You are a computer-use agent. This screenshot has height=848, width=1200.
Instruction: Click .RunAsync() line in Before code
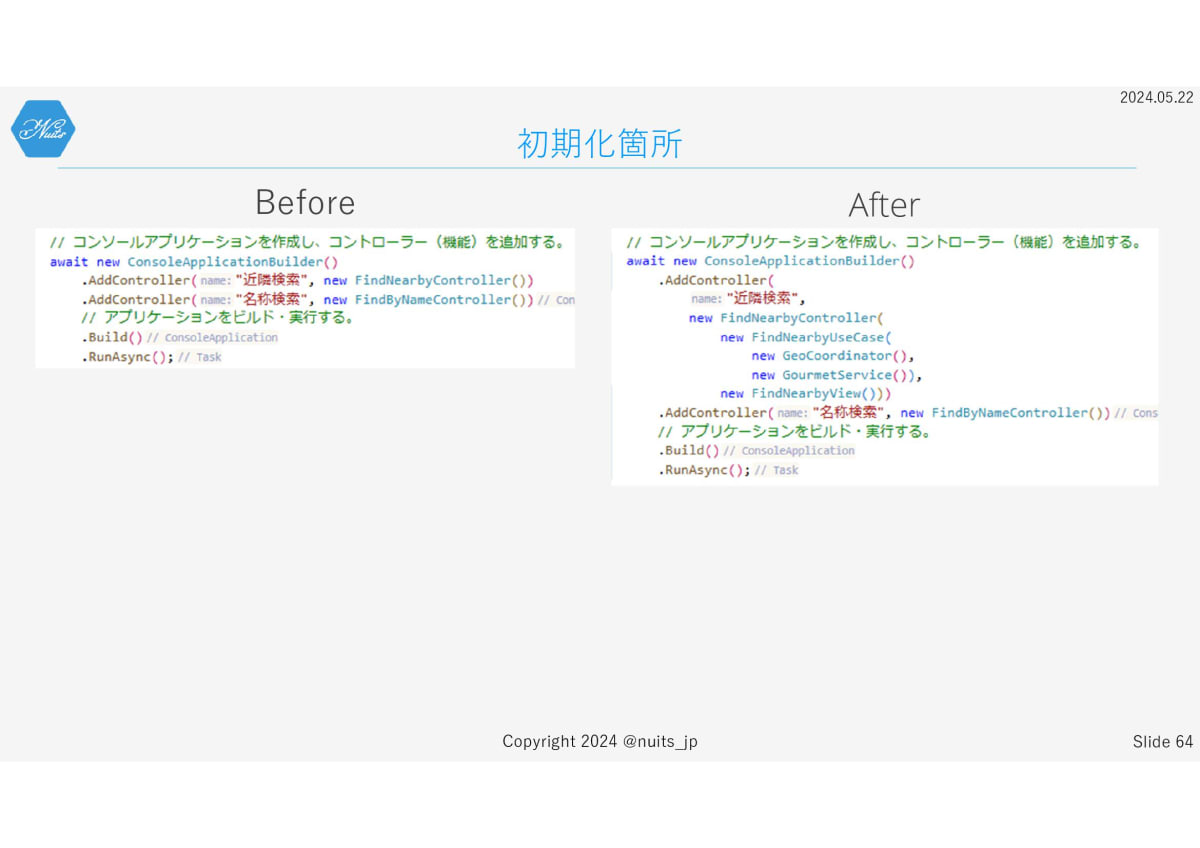[151, 356]
